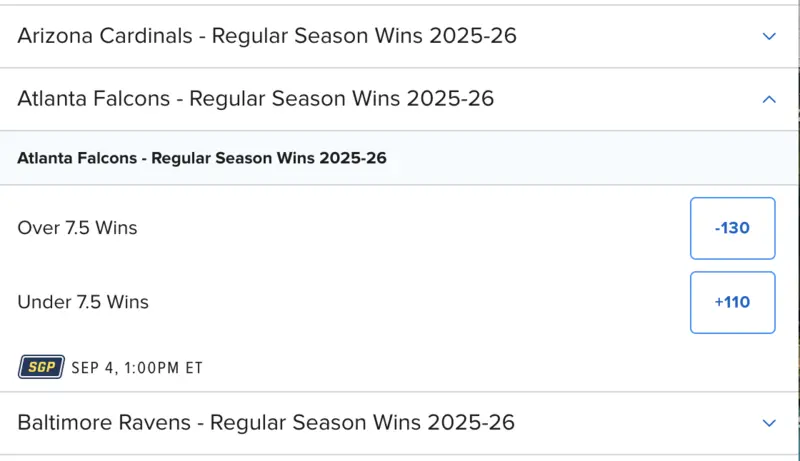The image size is (800, 461).
Task: Select the +110 odds button
Action: click(732, 302)
